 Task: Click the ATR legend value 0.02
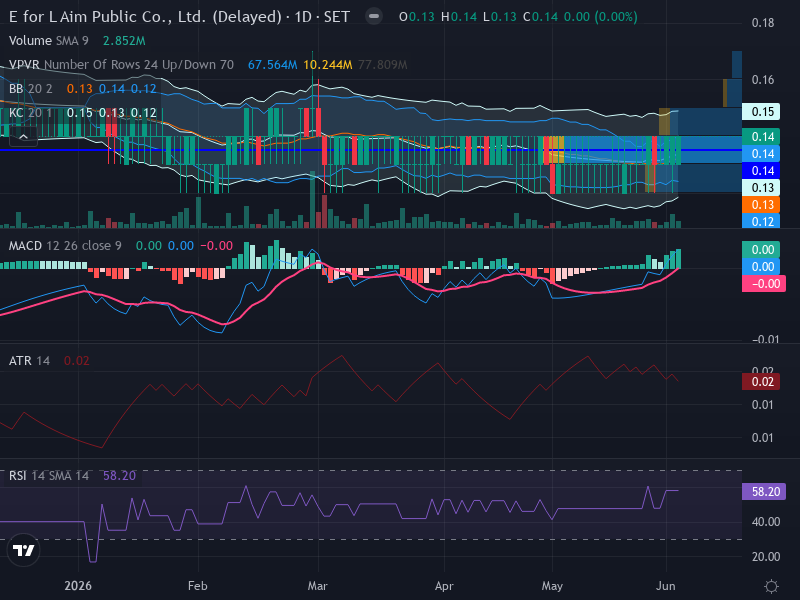(x=77, y=361)
